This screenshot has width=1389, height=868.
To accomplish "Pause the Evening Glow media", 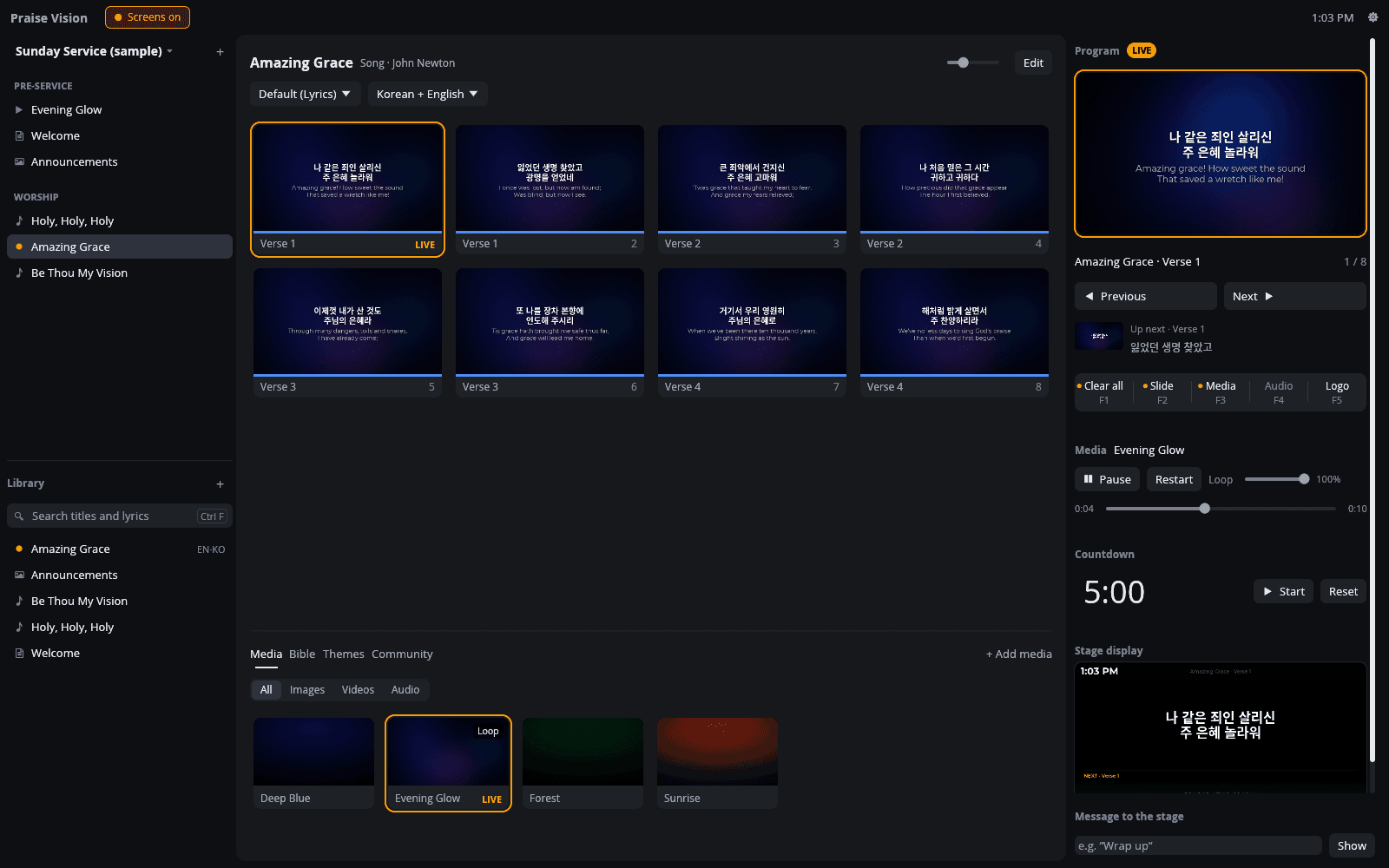I will tap(1107, 480).
